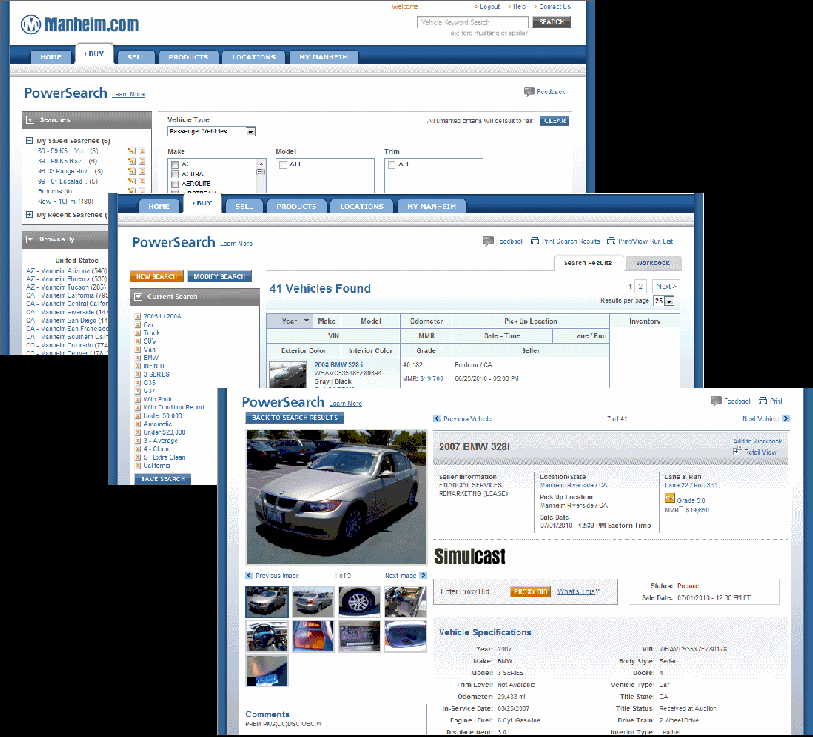Viewport: 813px width, 737px height.
Task: Click the orange CR grade icon beside Grade 5.0
Action: tap(669, 498)
